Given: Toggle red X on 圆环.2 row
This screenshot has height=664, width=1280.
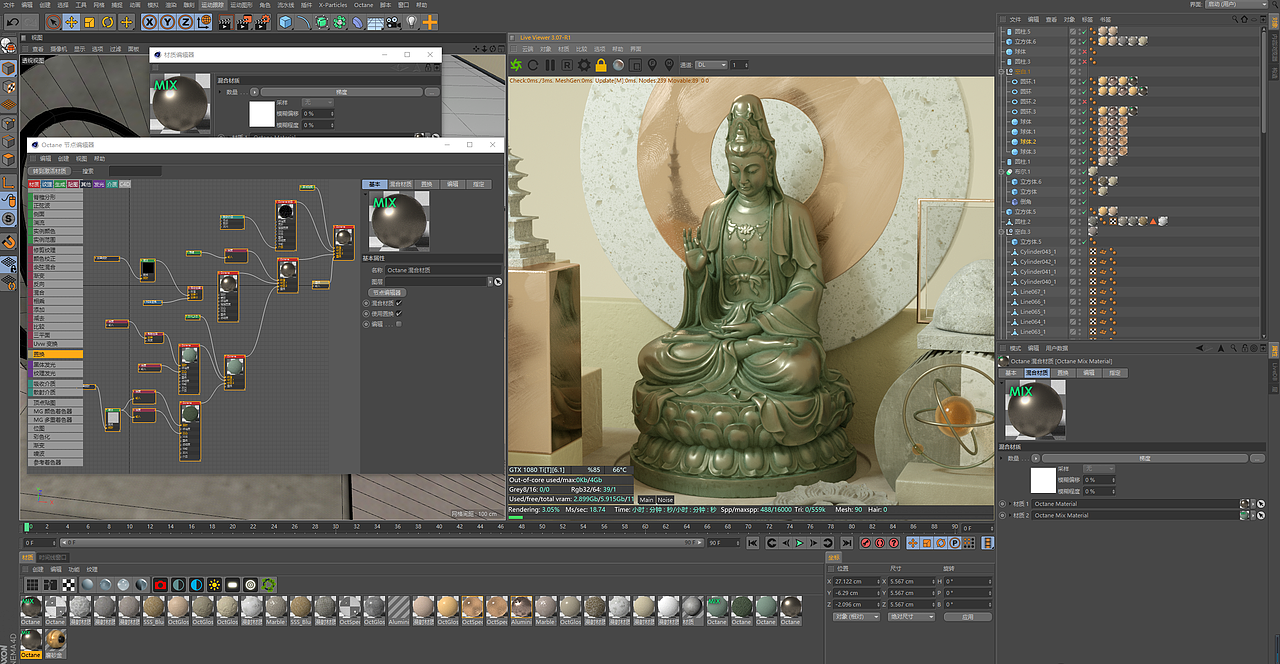Looking at the screenshot, I should click(x=1084, y=102).
